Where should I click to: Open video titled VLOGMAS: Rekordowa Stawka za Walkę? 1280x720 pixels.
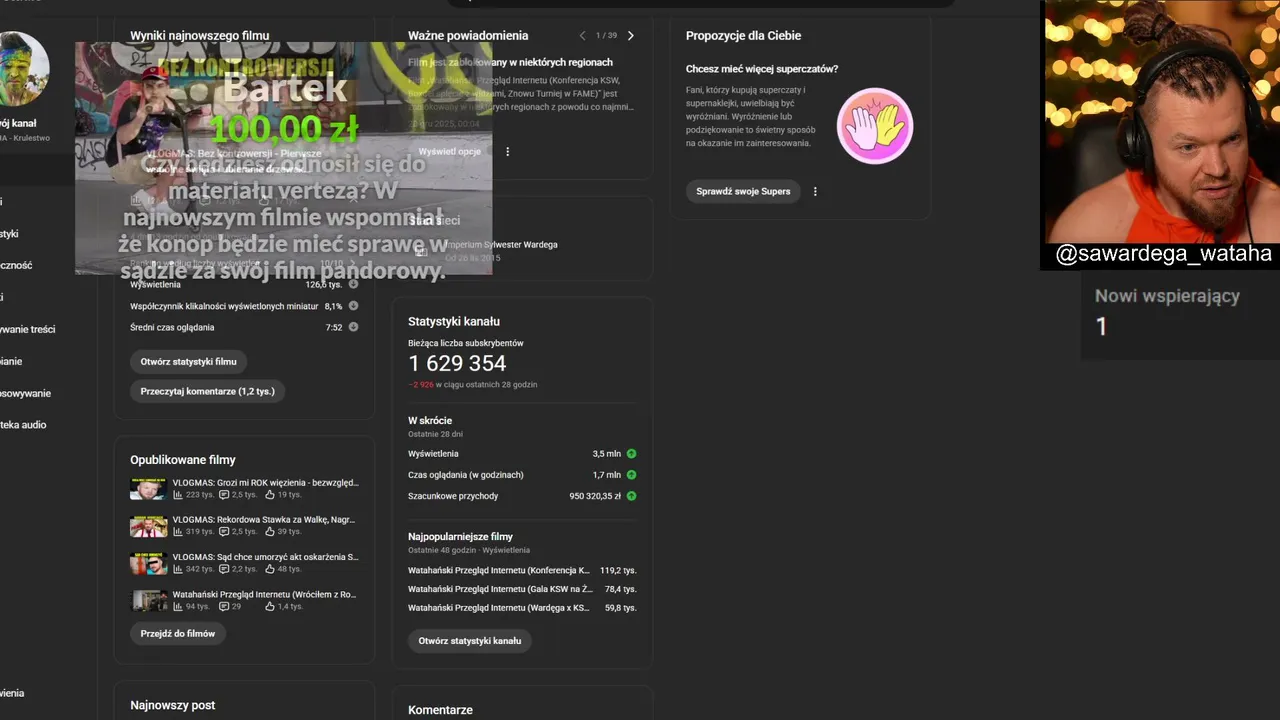(x=264, y=519)
